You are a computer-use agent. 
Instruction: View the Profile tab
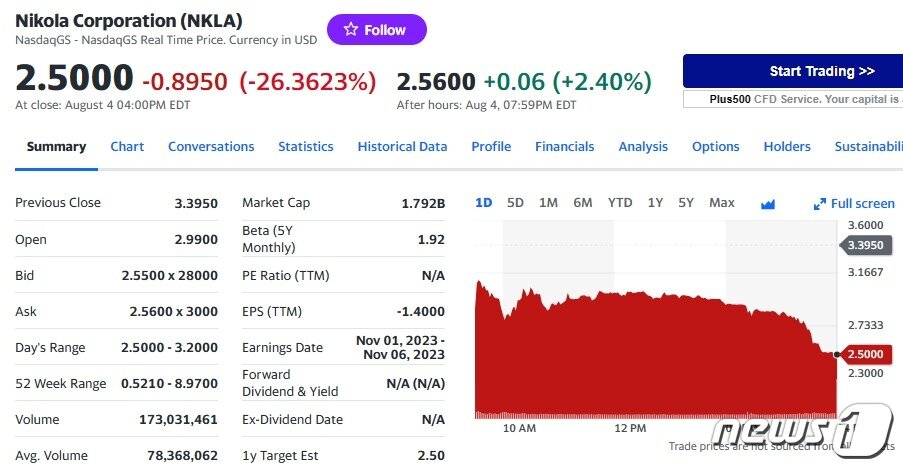coord(491,146)
